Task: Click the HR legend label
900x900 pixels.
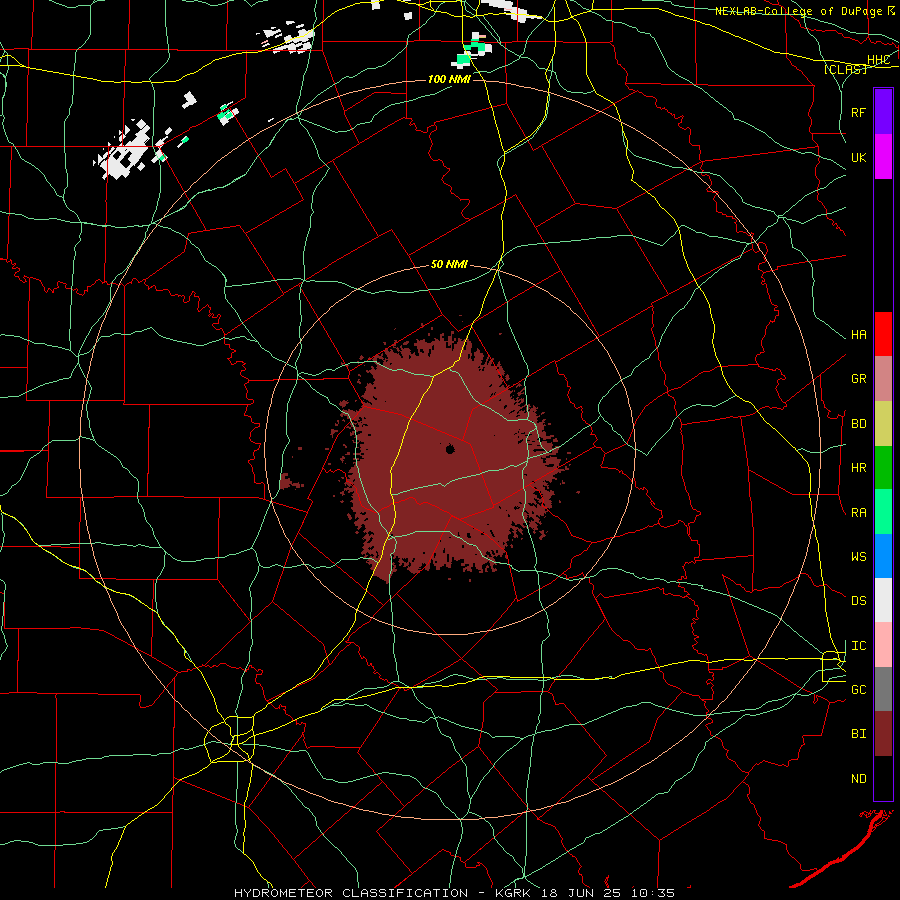Action: tap(859, 468)
